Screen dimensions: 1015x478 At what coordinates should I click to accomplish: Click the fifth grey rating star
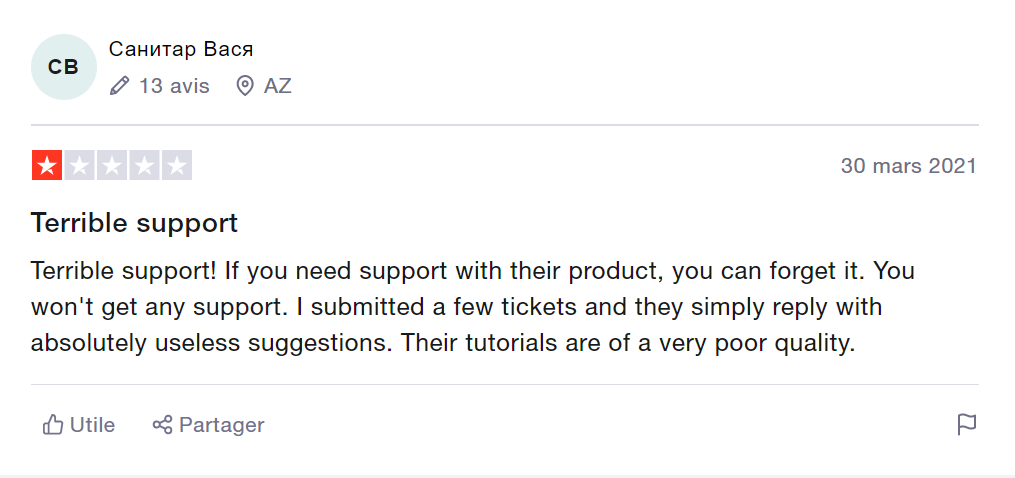tap(176, 166)
